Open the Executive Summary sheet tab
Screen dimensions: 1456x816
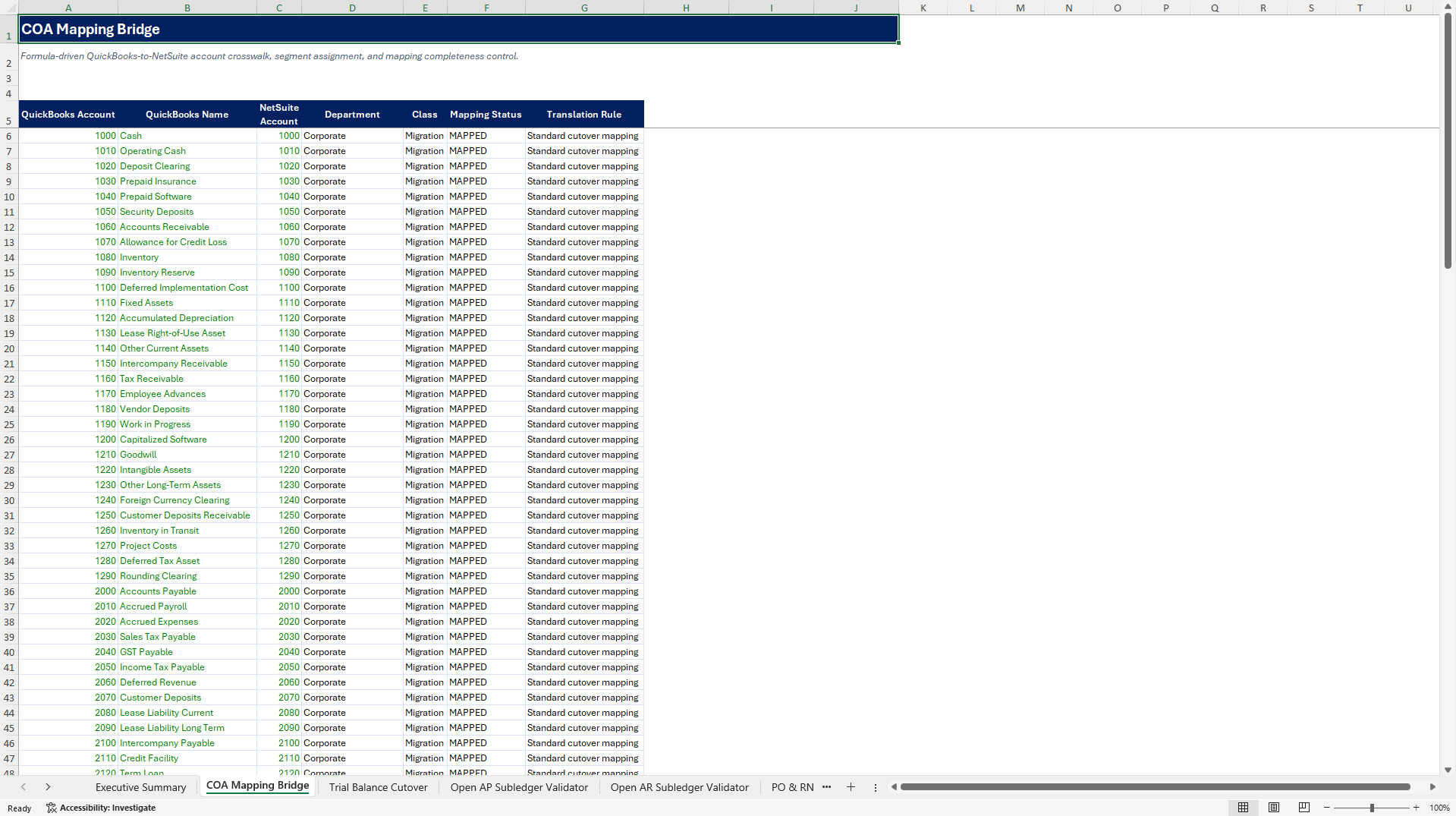click(140, 787)
